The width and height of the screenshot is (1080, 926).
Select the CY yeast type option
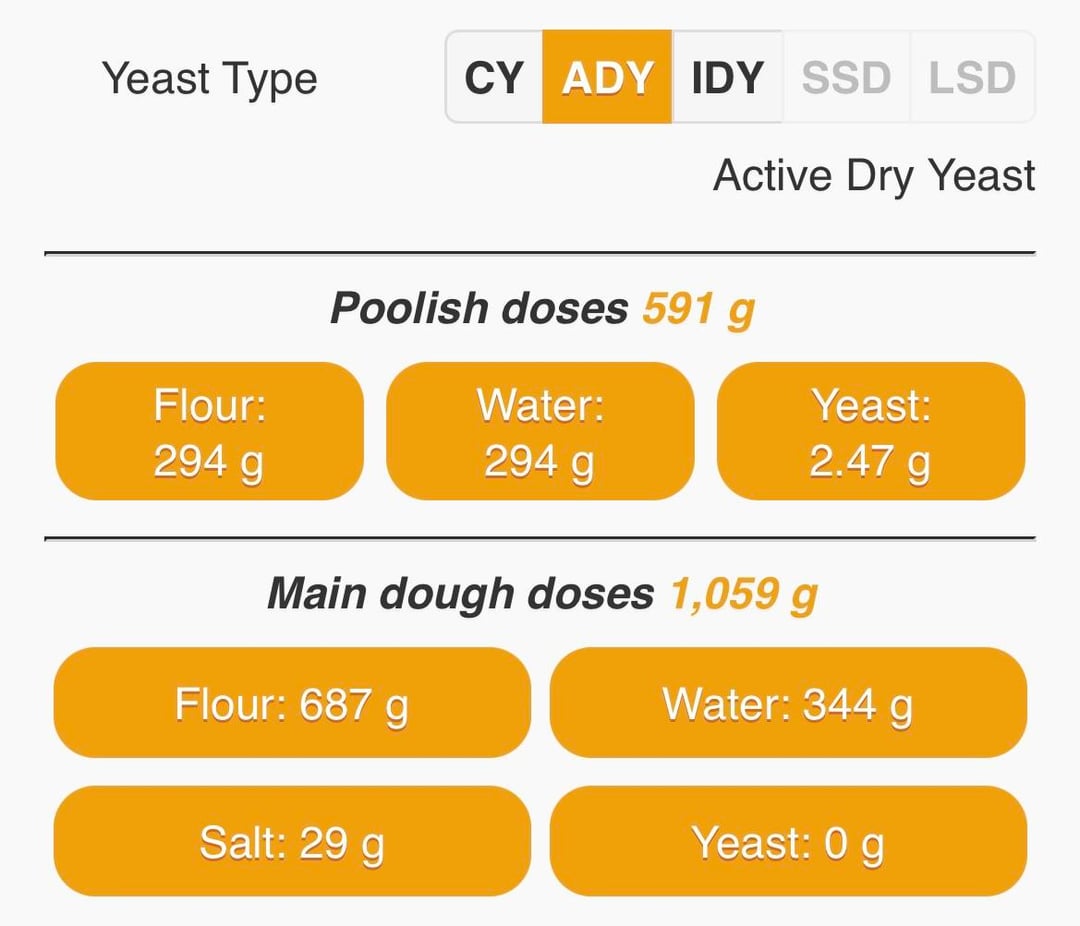[x=494, y=78]
